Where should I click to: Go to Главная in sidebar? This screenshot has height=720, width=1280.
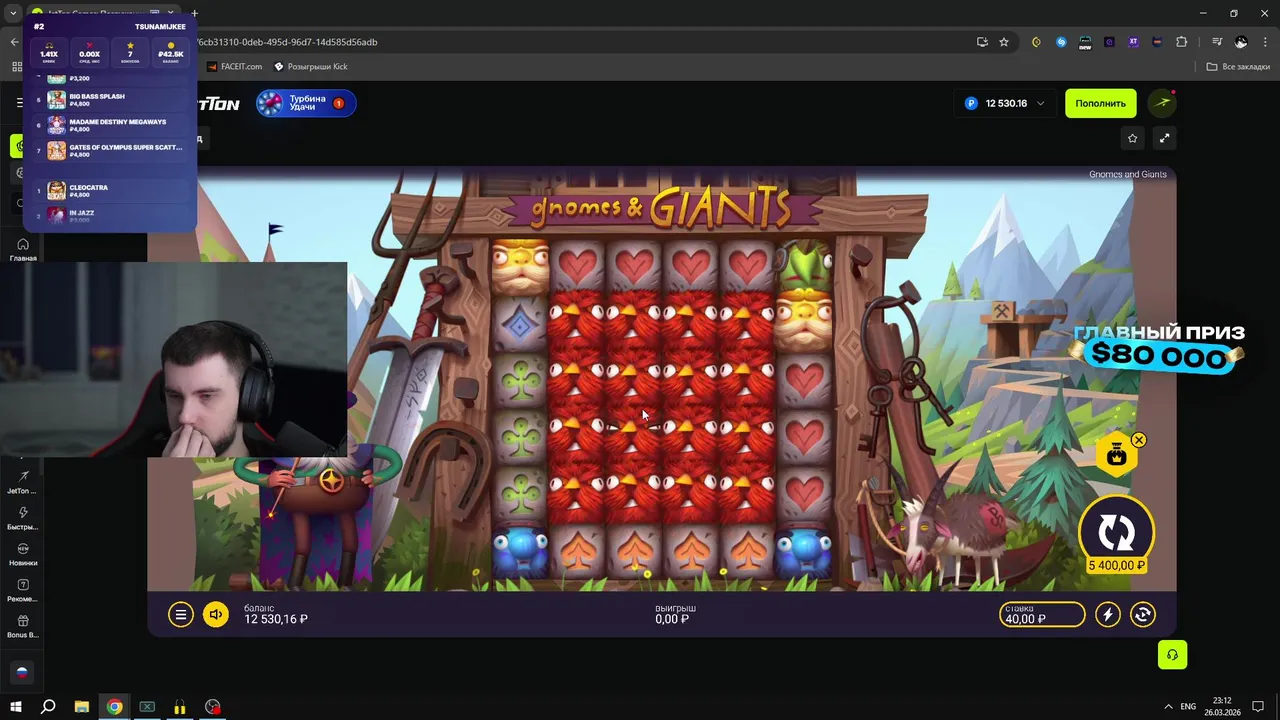(23, 250)
